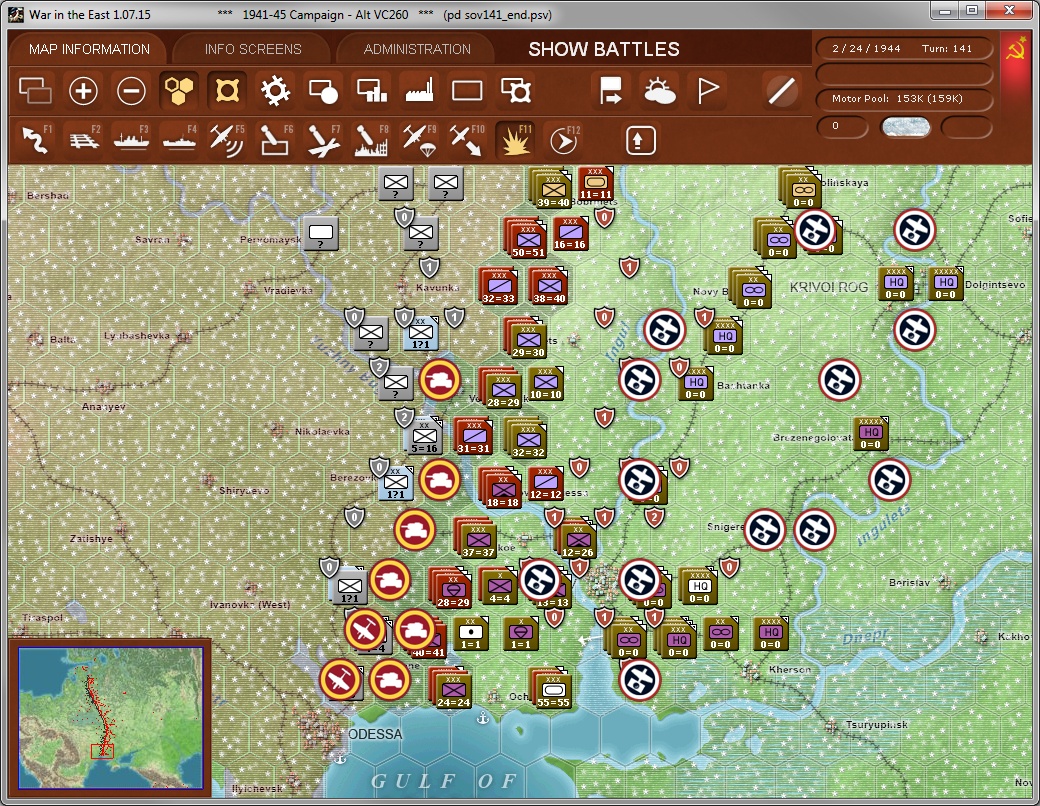
Task: Click the snow weather indicator pill
Action: [905, 127]
